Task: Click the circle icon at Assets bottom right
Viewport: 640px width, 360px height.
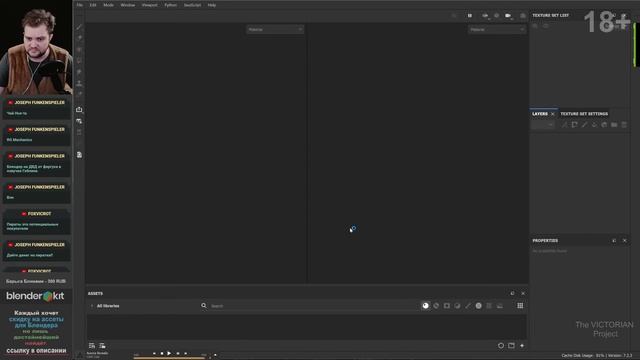Action: [501, 346]
